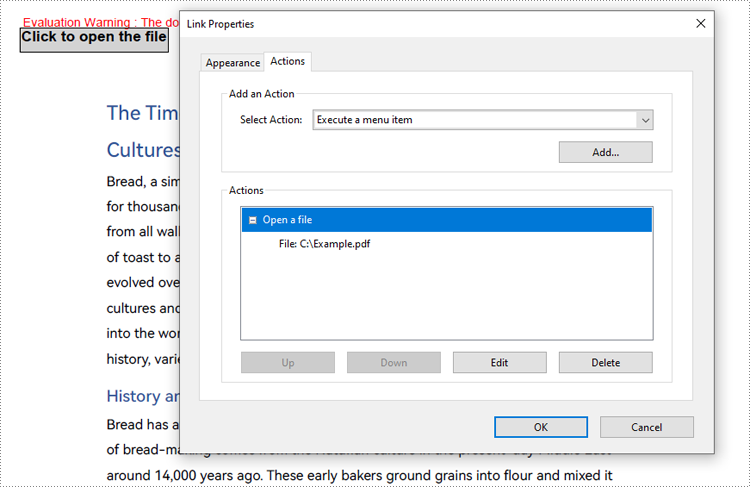Delete the selected action
750x487 pixels.
(606, 363)
